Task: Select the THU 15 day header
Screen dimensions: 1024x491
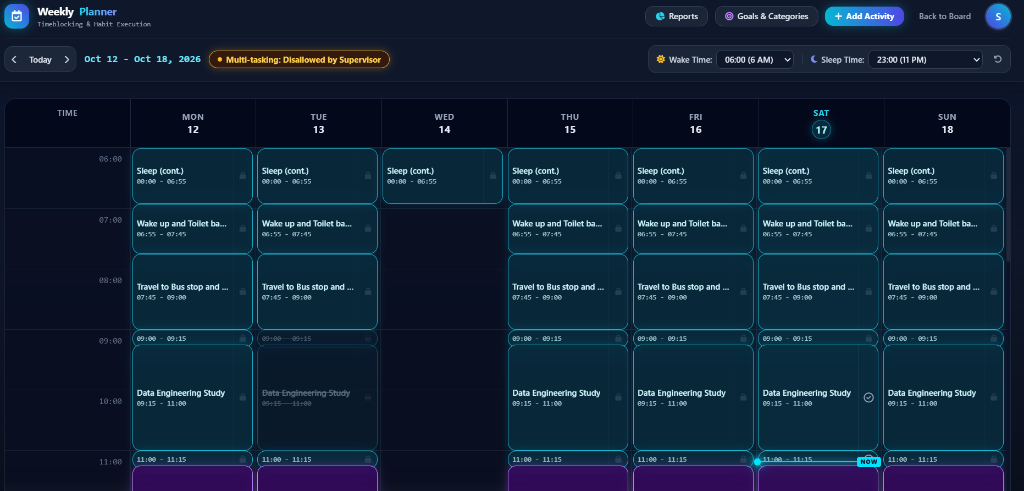Action: coord(570,123)
